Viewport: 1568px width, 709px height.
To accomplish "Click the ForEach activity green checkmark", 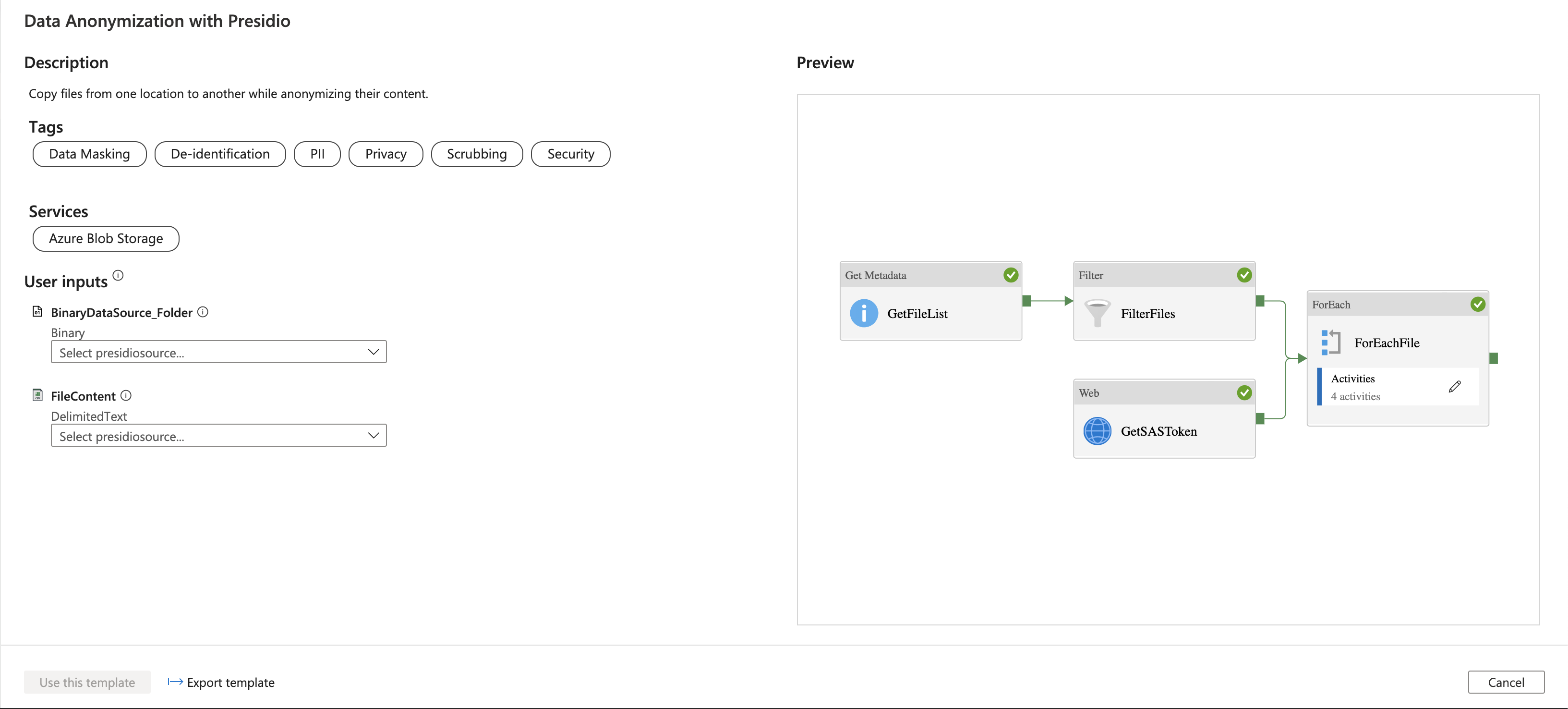I will [1477, 305].
